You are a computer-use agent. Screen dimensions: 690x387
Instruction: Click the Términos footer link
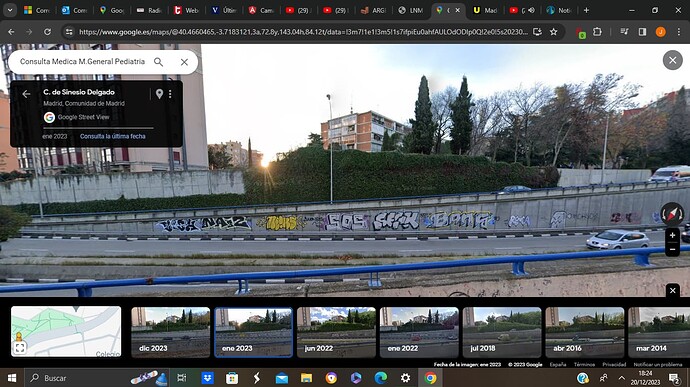tap(584, 364)
